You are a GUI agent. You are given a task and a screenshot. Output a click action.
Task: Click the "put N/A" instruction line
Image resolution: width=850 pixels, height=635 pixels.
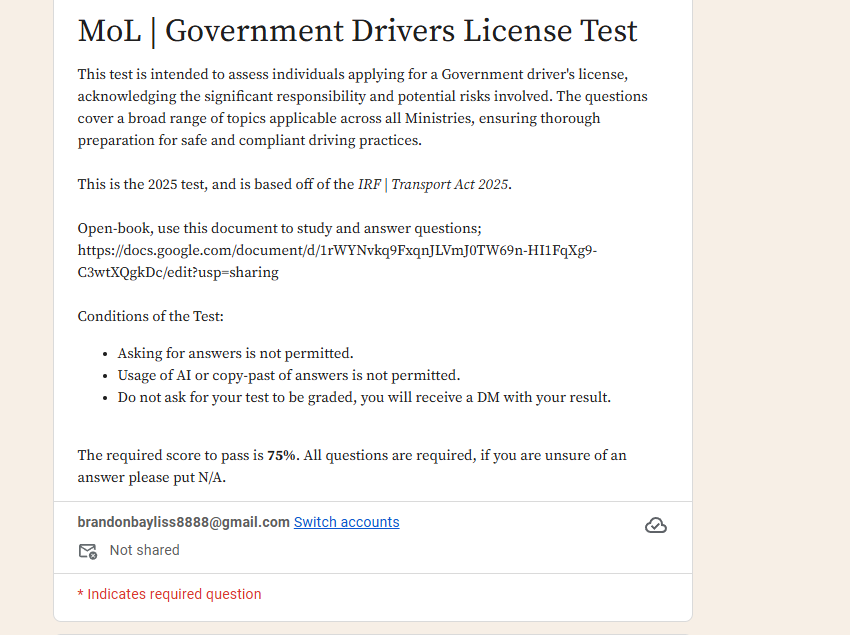pos(151,477)
